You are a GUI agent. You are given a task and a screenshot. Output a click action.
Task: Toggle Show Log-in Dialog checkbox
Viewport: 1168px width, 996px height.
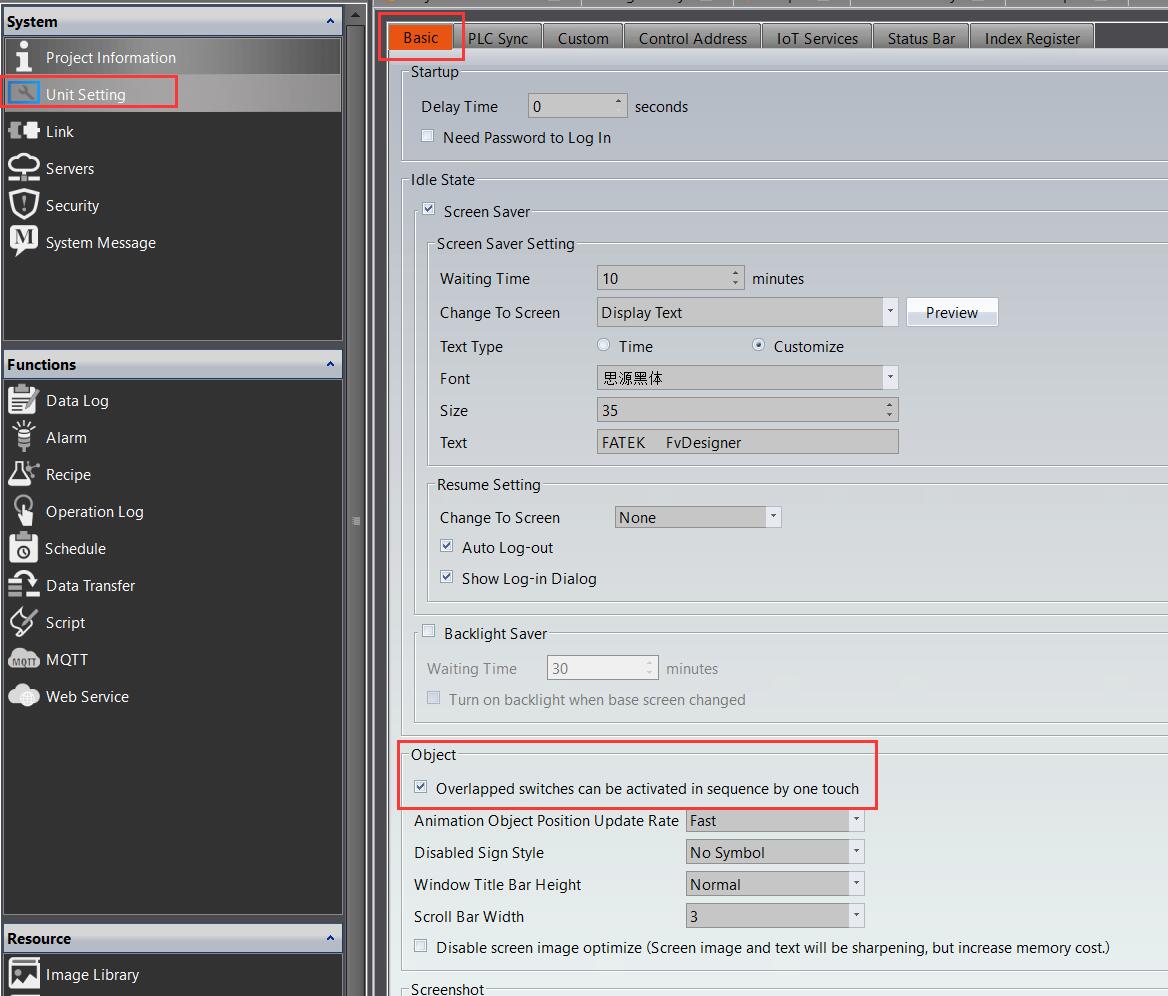pos(446,577)
